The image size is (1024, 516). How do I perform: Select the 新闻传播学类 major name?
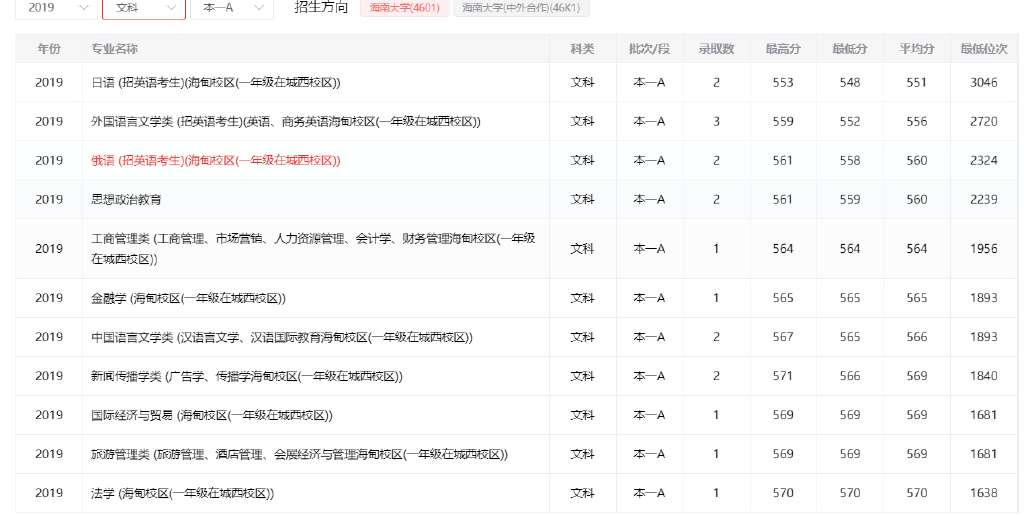pyautogui.click(x=246, y=377)
